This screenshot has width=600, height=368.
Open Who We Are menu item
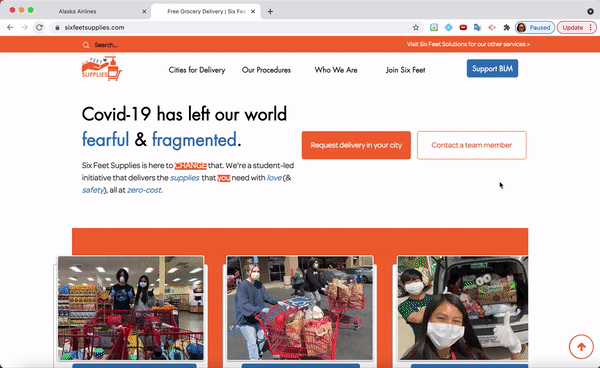point(336,70)
